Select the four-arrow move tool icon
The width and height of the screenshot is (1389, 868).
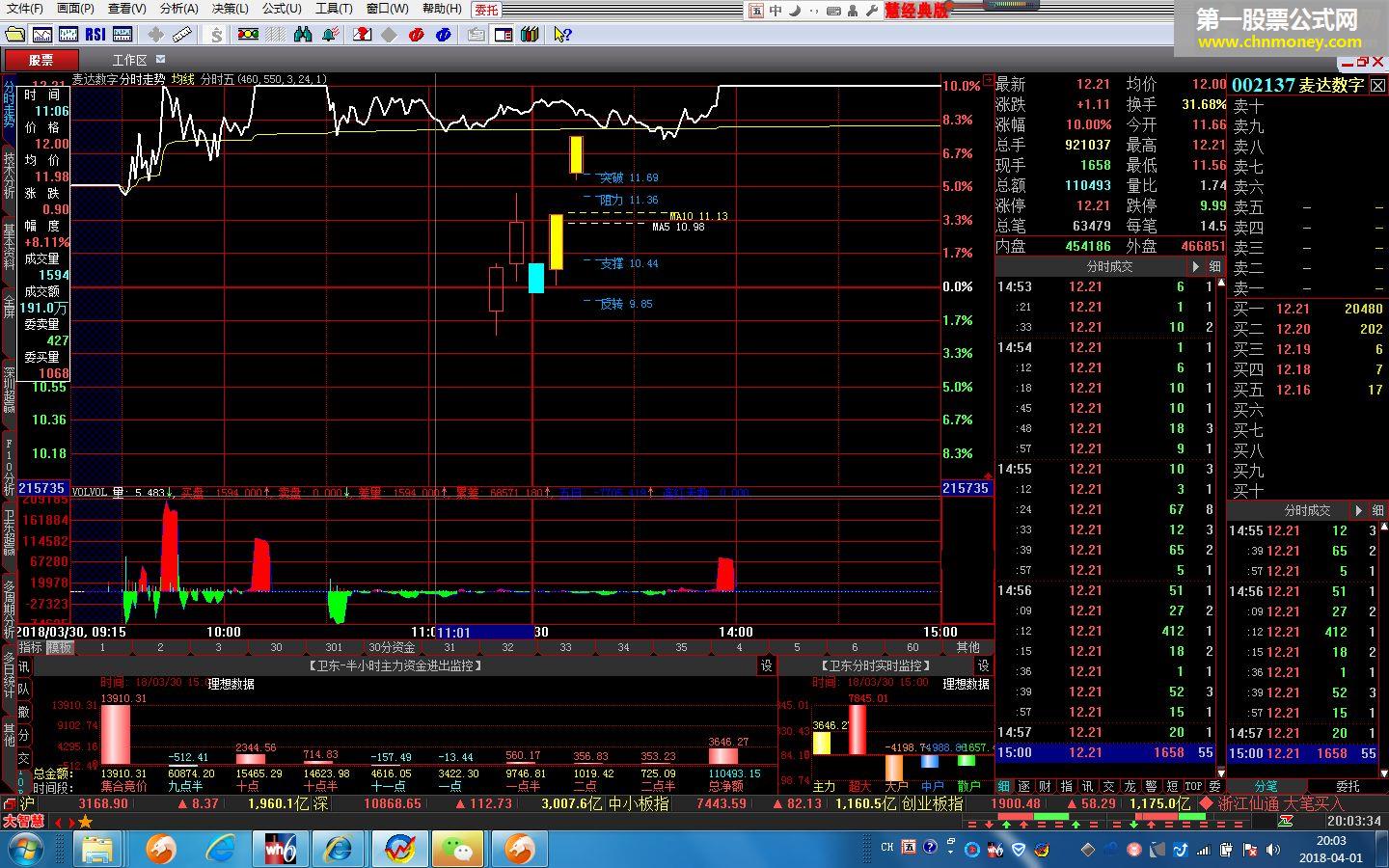(x=155, y=35)
